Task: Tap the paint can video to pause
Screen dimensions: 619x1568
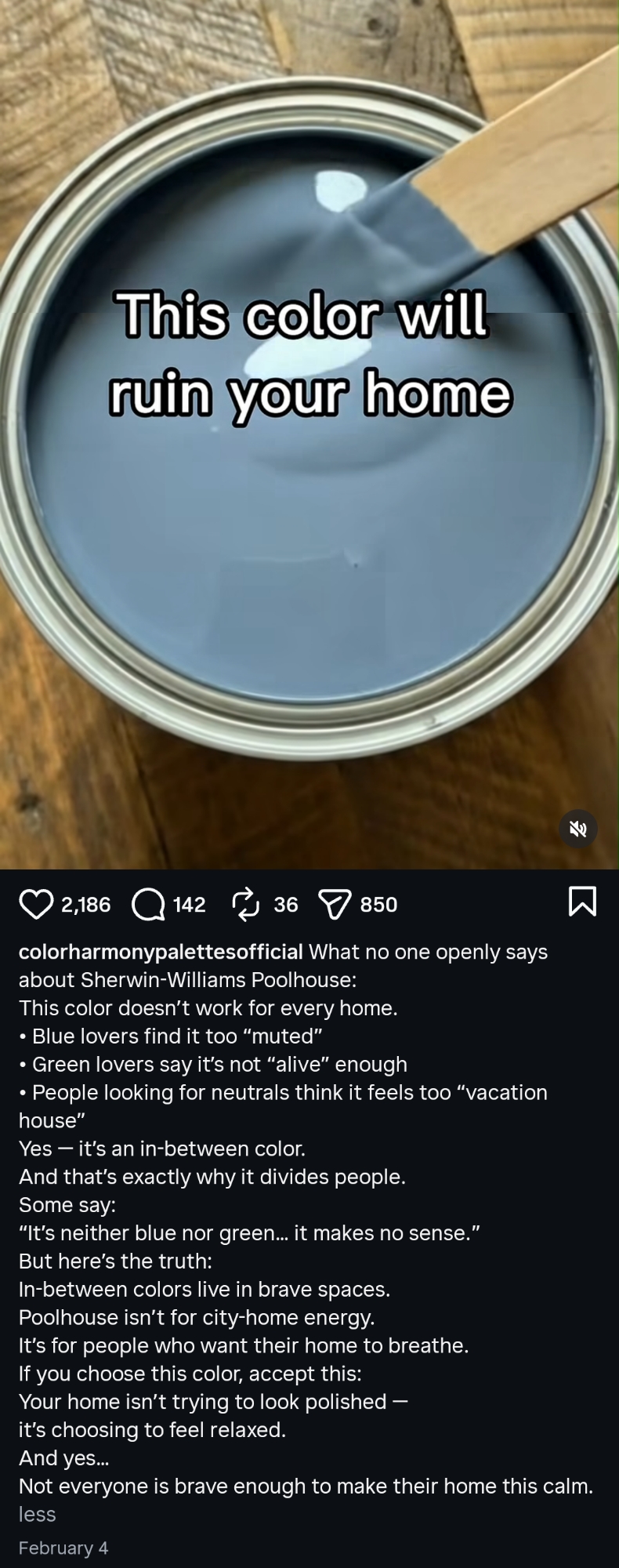Action: [x=309, y=434]
